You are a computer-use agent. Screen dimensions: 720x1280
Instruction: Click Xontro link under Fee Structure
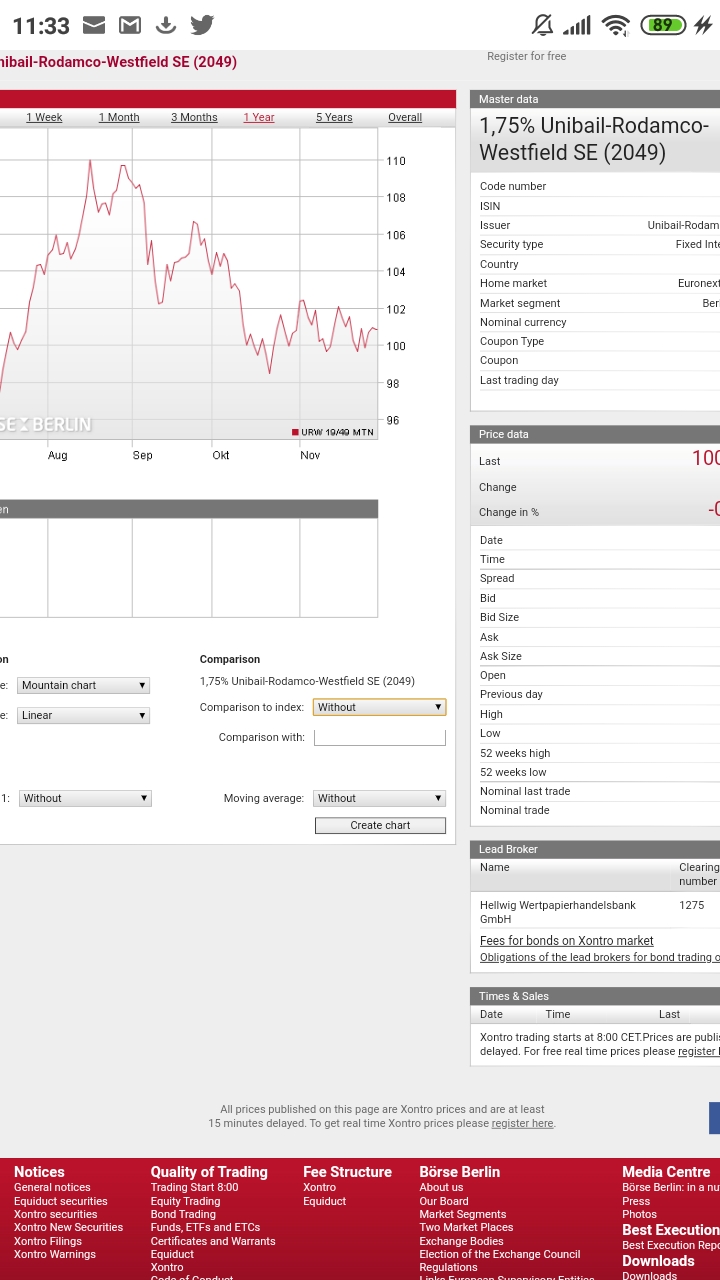tap(319, 1187)
